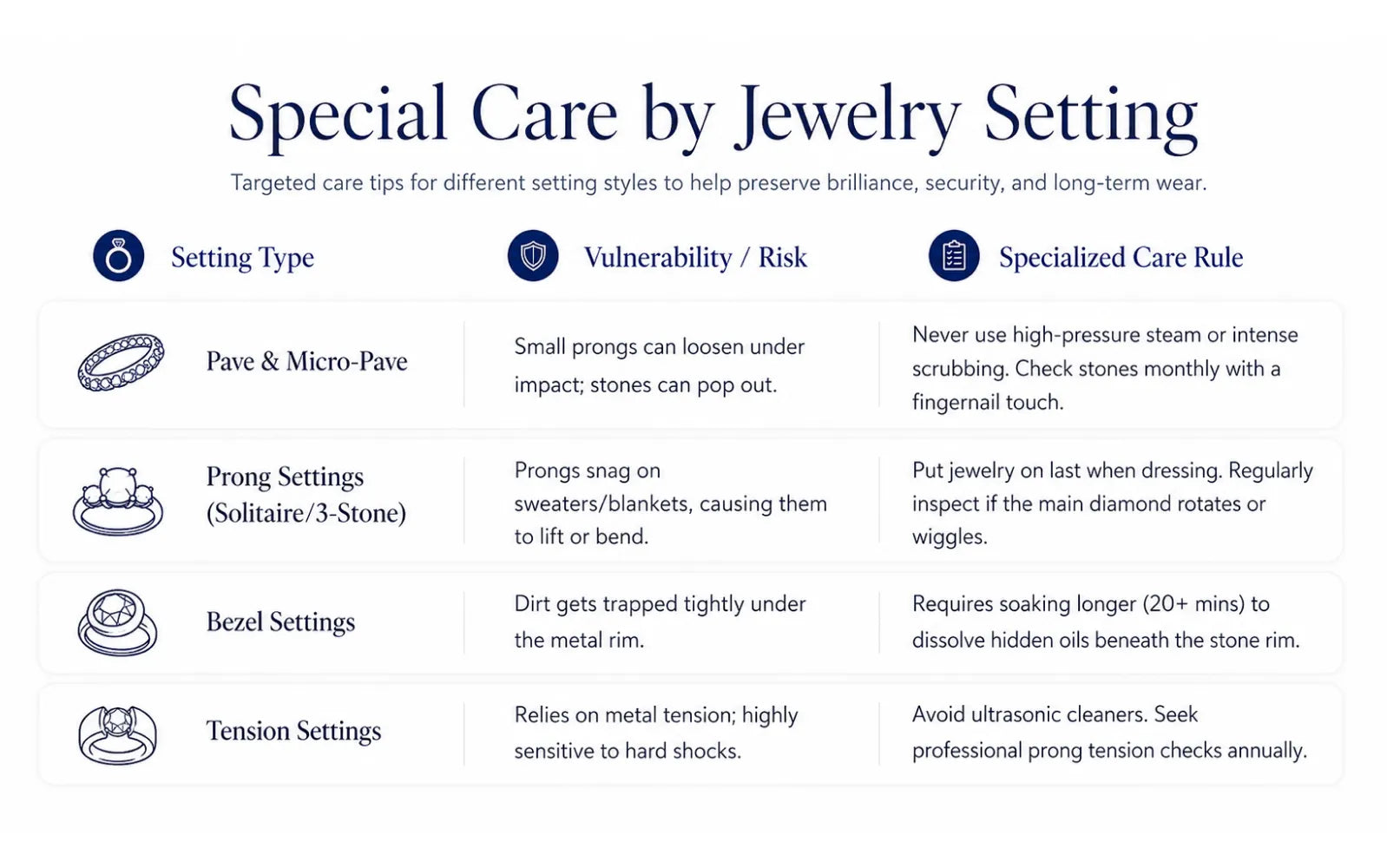The height and width of the screenshot is (868, 1387).
Task: Click the Specialized Care Rule header
Action: click(1121, 258)
